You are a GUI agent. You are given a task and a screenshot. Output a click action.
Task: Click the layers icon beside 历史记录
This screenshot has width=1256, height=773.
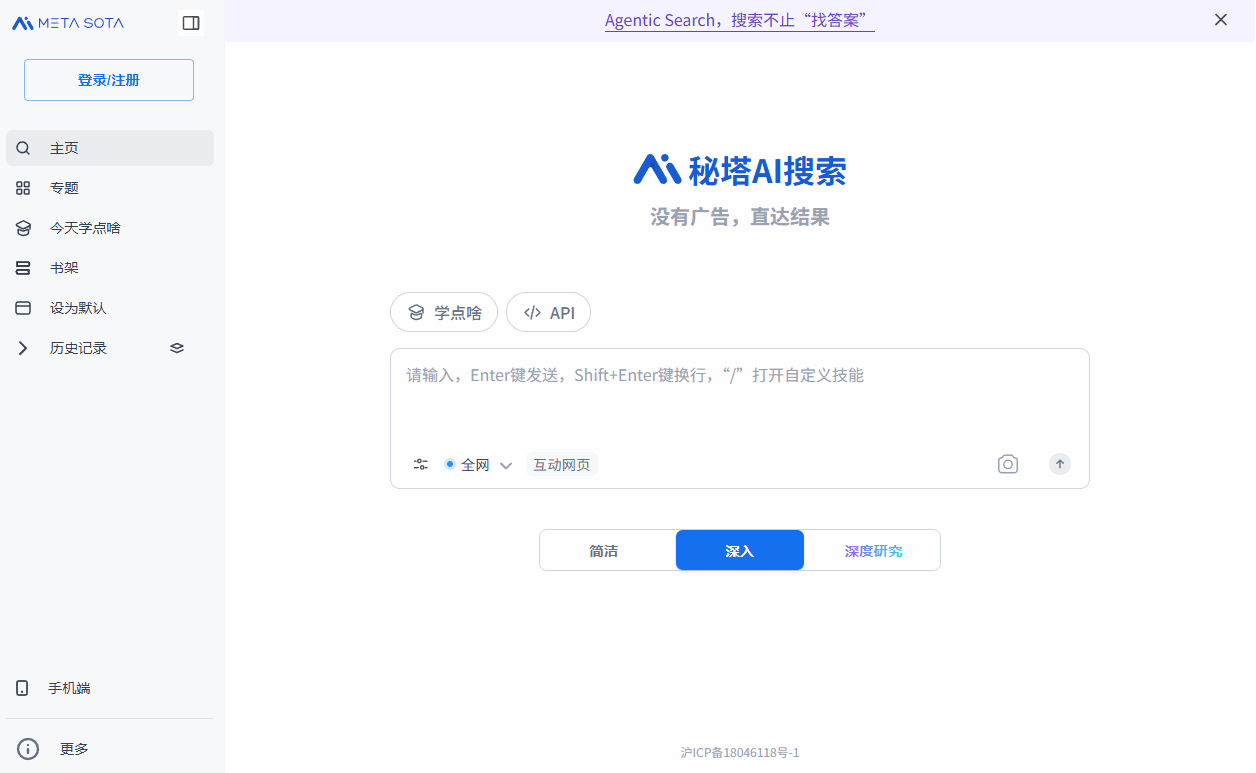177,348
